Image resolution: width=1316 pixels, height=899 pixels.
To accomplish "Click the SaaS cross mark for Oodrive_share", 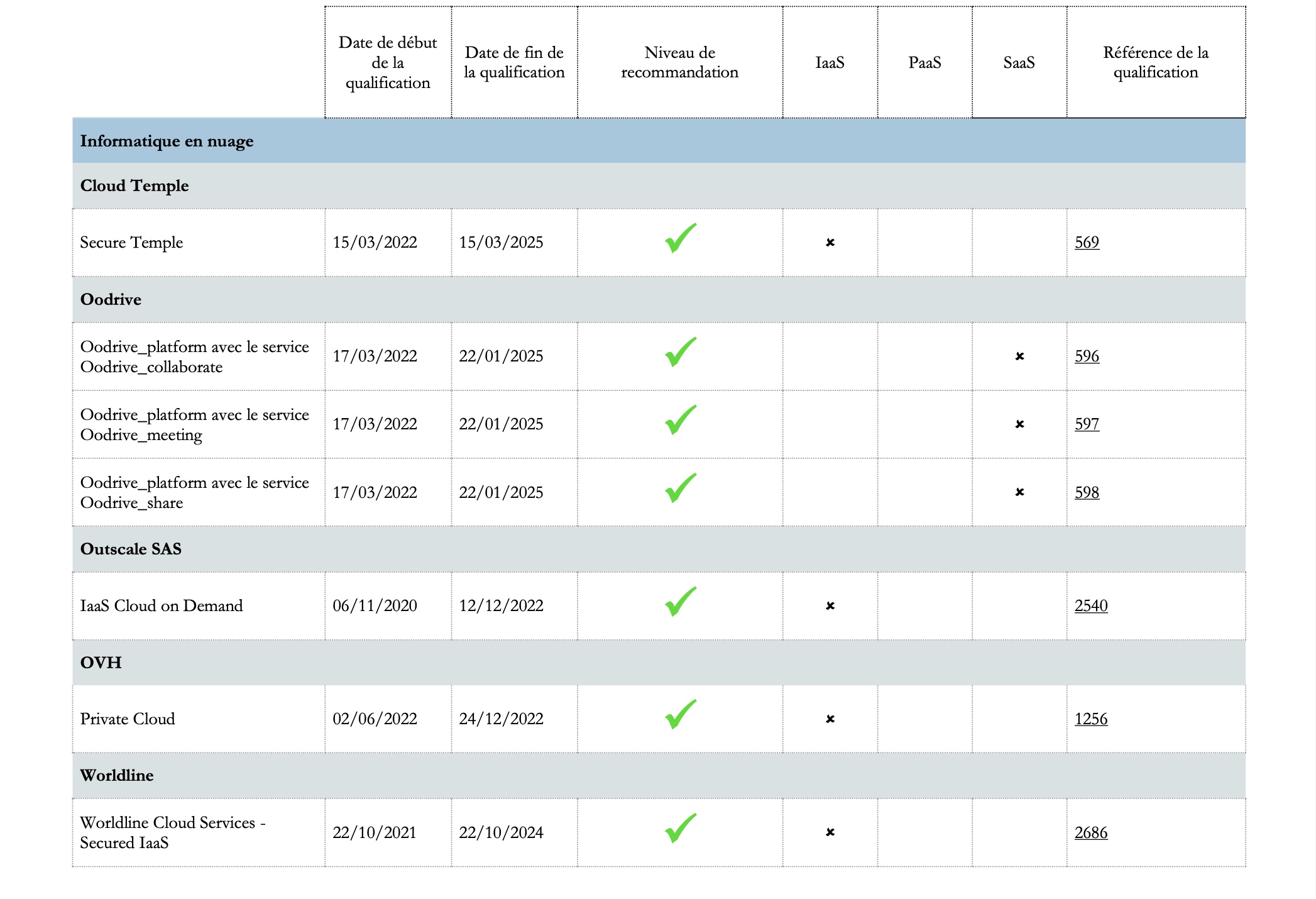I will click(x=1019, y=492).
